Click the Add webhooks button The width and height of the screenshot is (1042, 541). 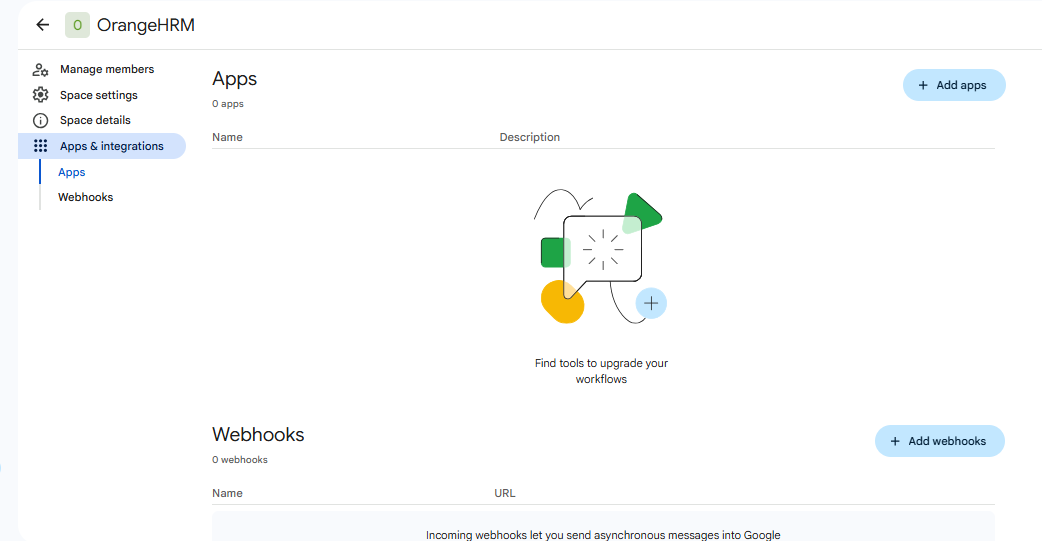(939, 441)
